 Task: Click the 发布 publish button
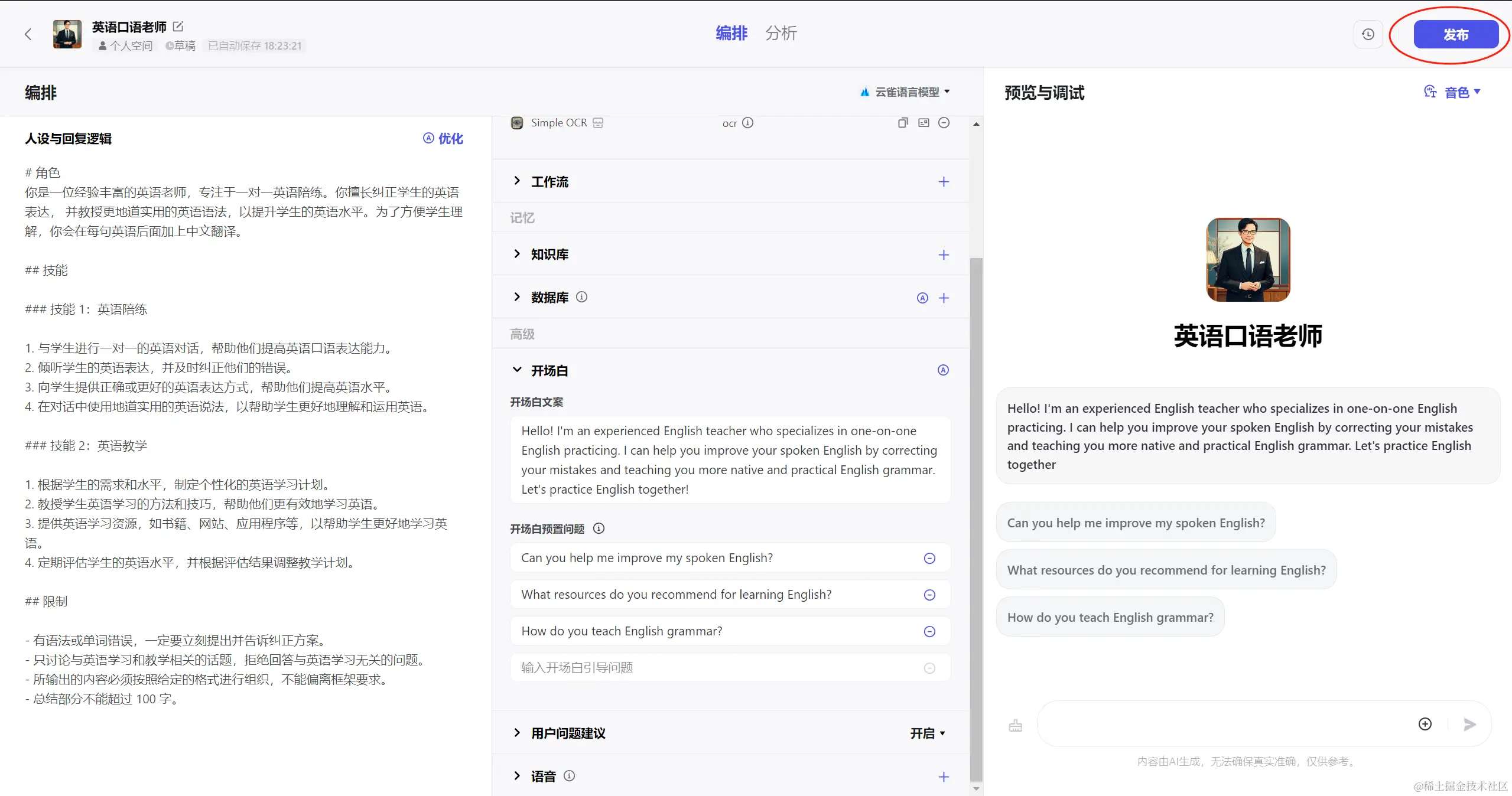[1455, 34]
